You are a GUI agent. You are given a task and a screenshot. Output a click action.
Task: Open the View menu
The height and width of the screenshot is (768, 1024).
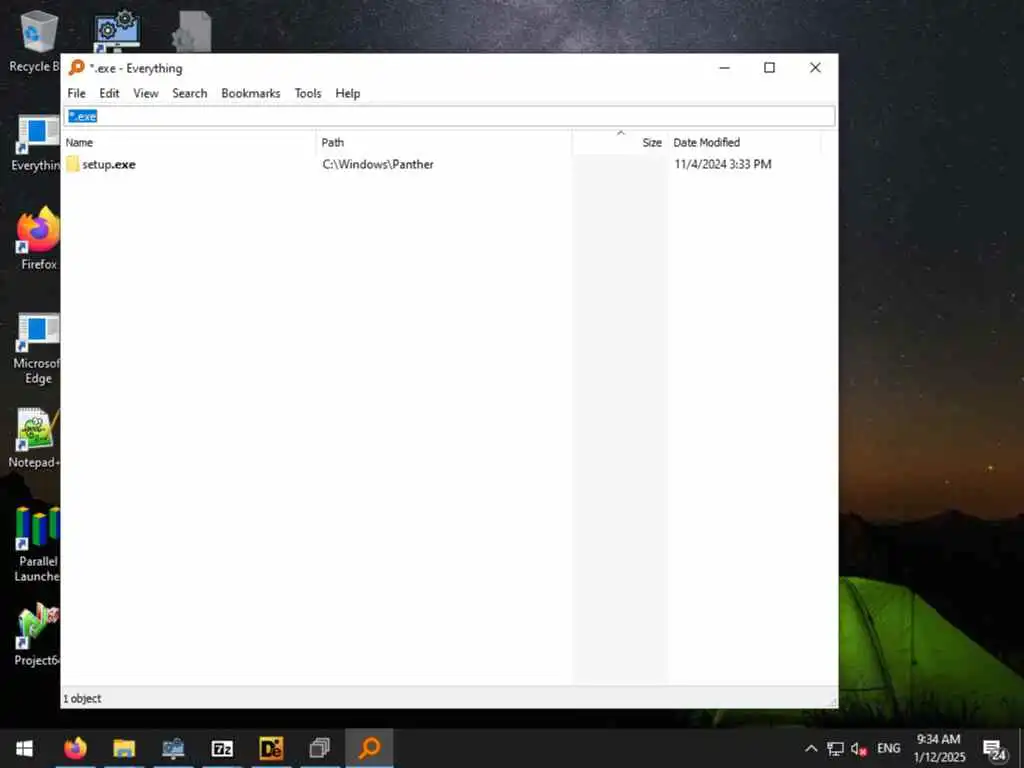pyautogui.click(x=146, y=93)
